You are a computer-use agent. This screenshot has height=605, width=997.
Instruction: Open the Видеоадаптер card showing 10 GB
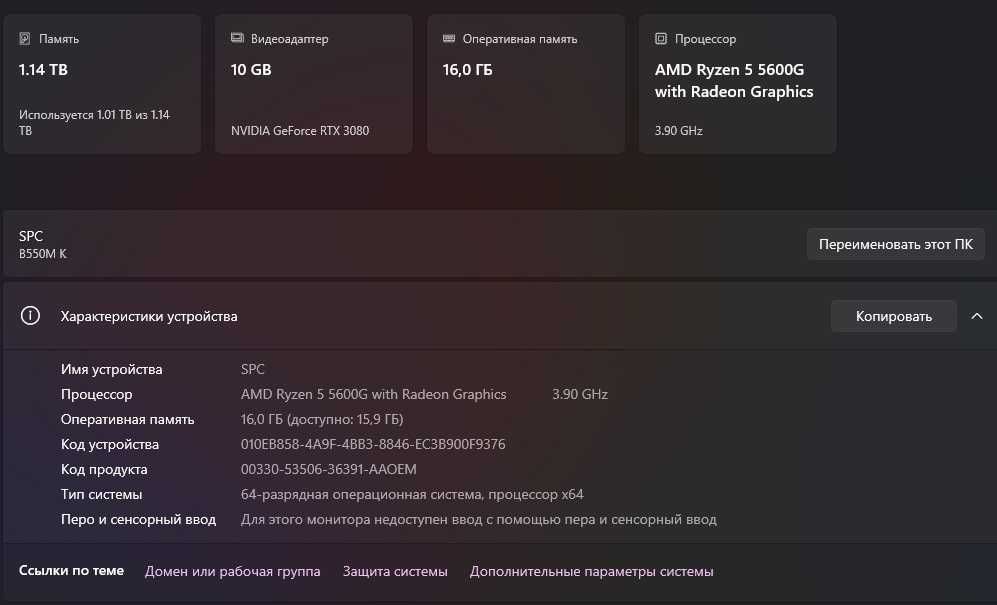pos(313,84)
